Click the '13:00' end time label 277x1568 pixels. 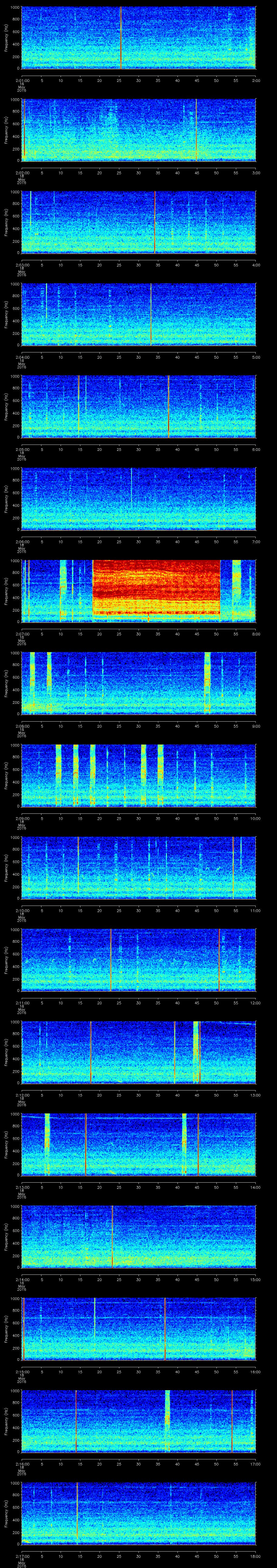(x=255, y=1095)
